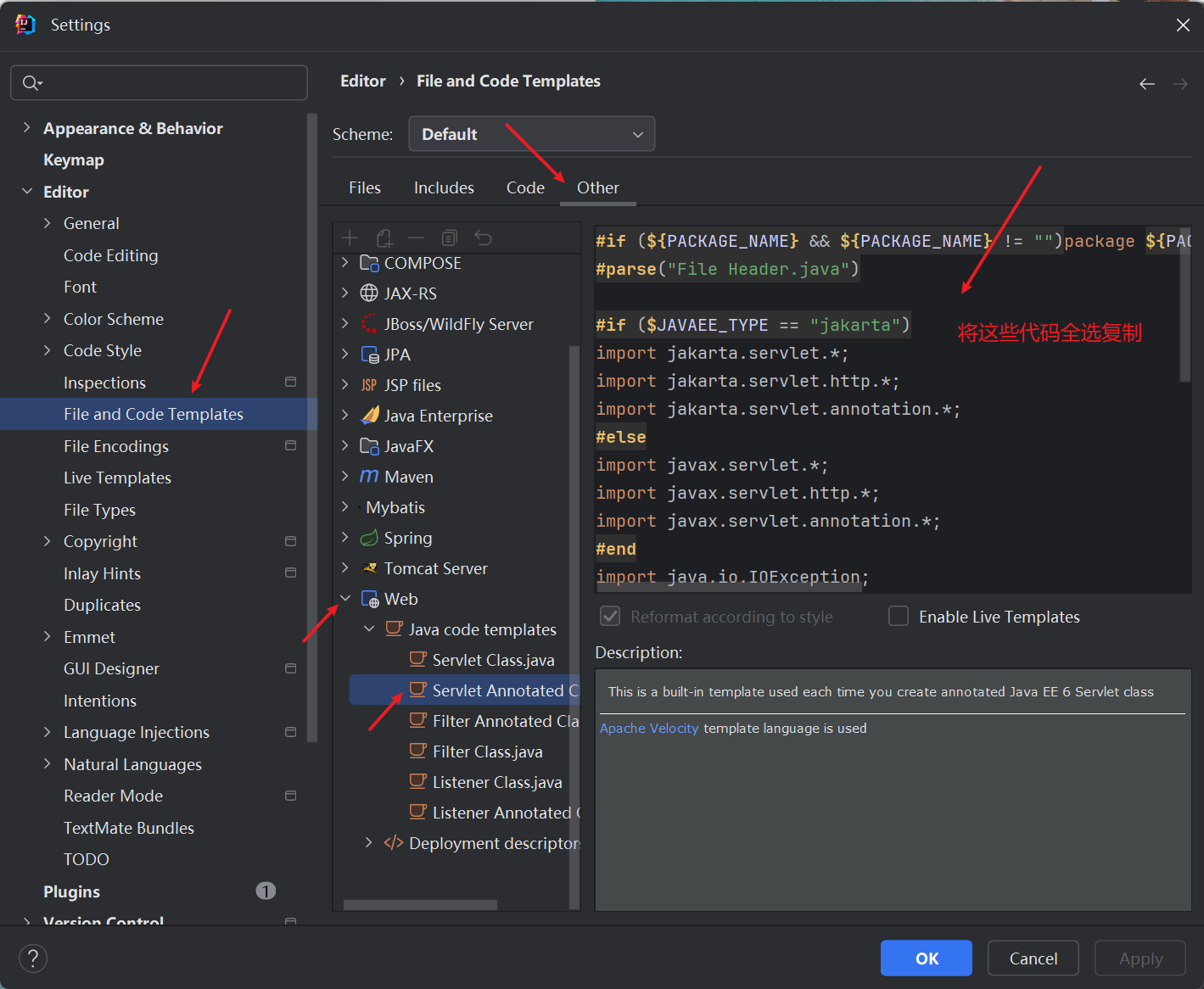This screenshot has height=989, width=1204.
Task: Select the Mybatis template group
Action: tap(395, 507)
